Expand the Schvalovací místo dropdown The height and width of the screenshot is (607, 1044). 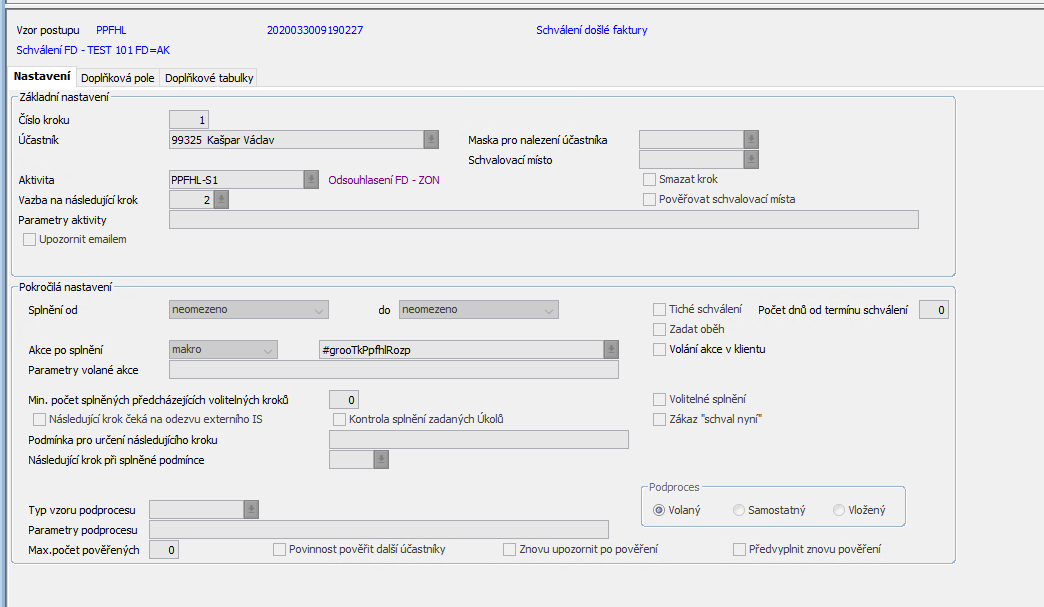click(x=751, y=160)
